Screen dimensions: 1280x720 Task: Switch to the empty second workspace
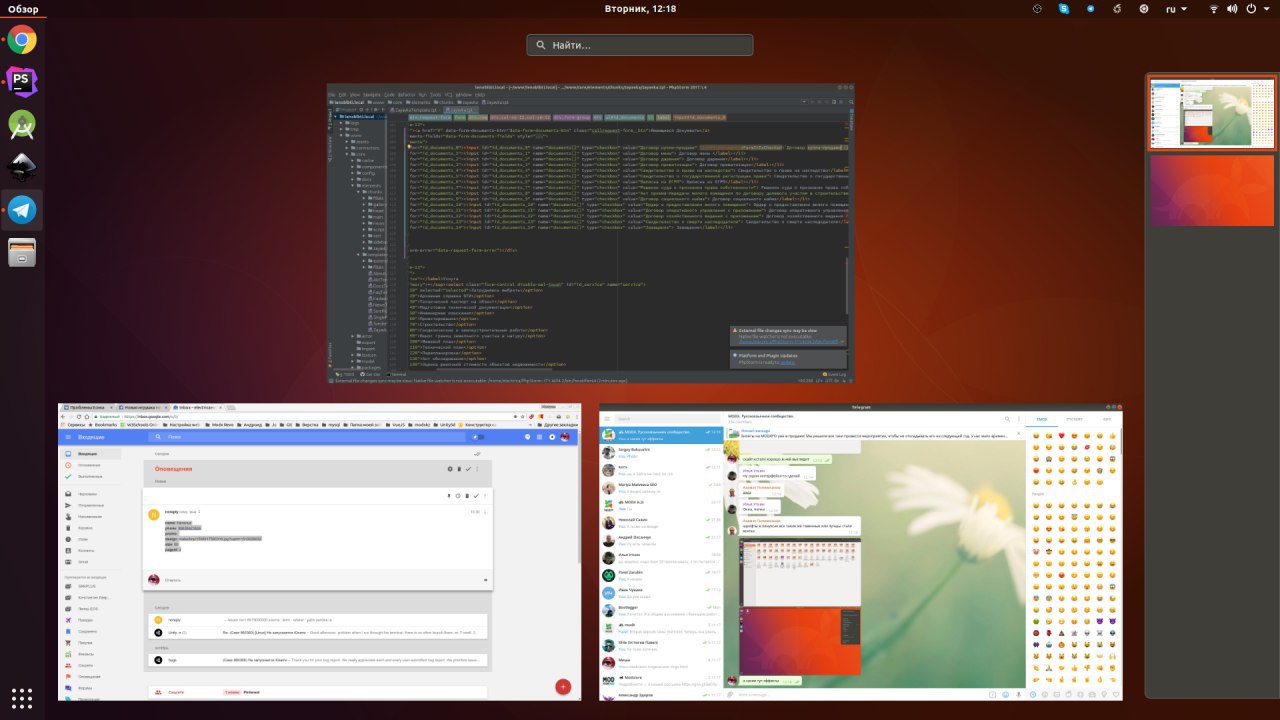pyautogui.click(x=1212, y=189)
